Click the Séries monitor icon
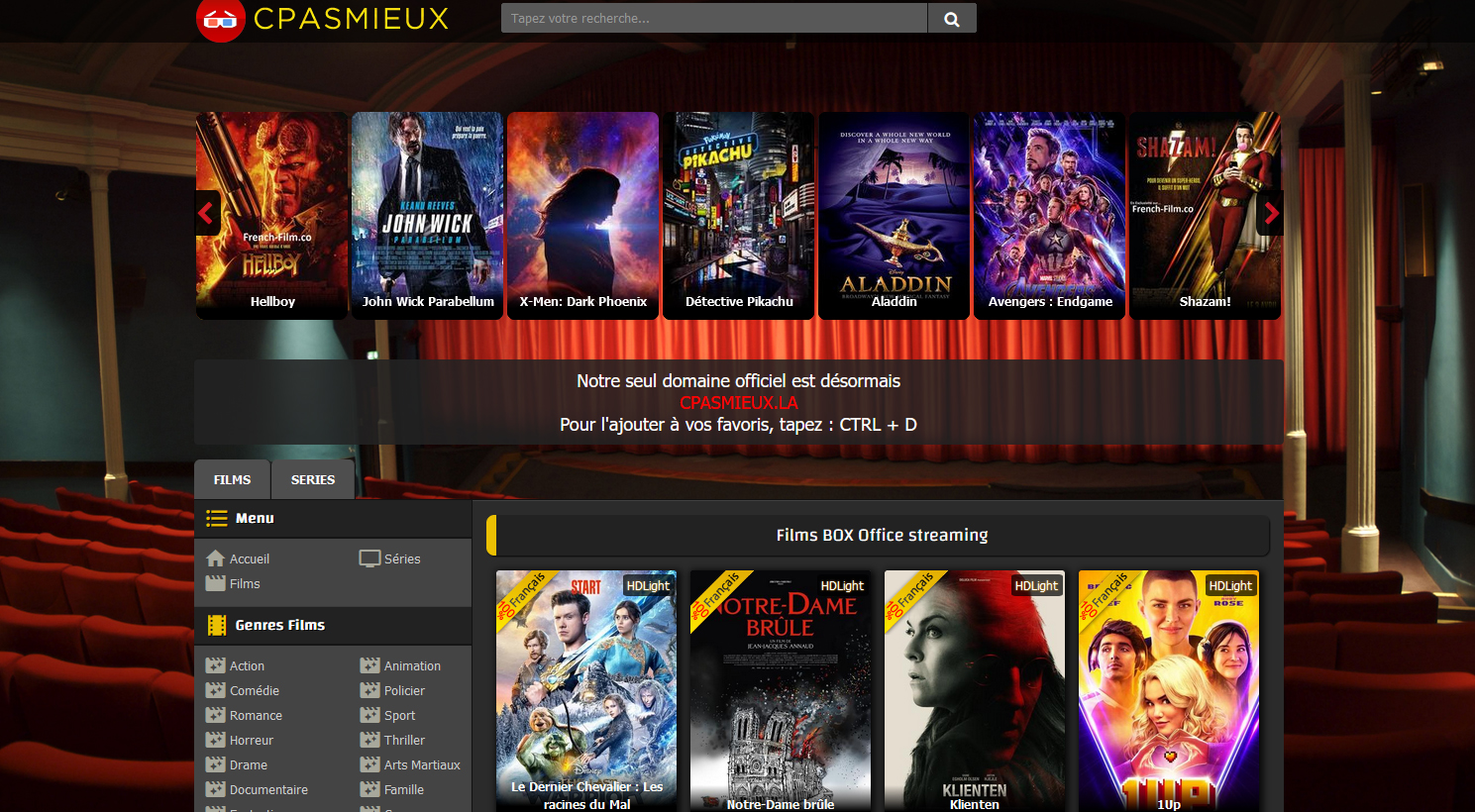 pyautogui.click(x=369, y=558)
